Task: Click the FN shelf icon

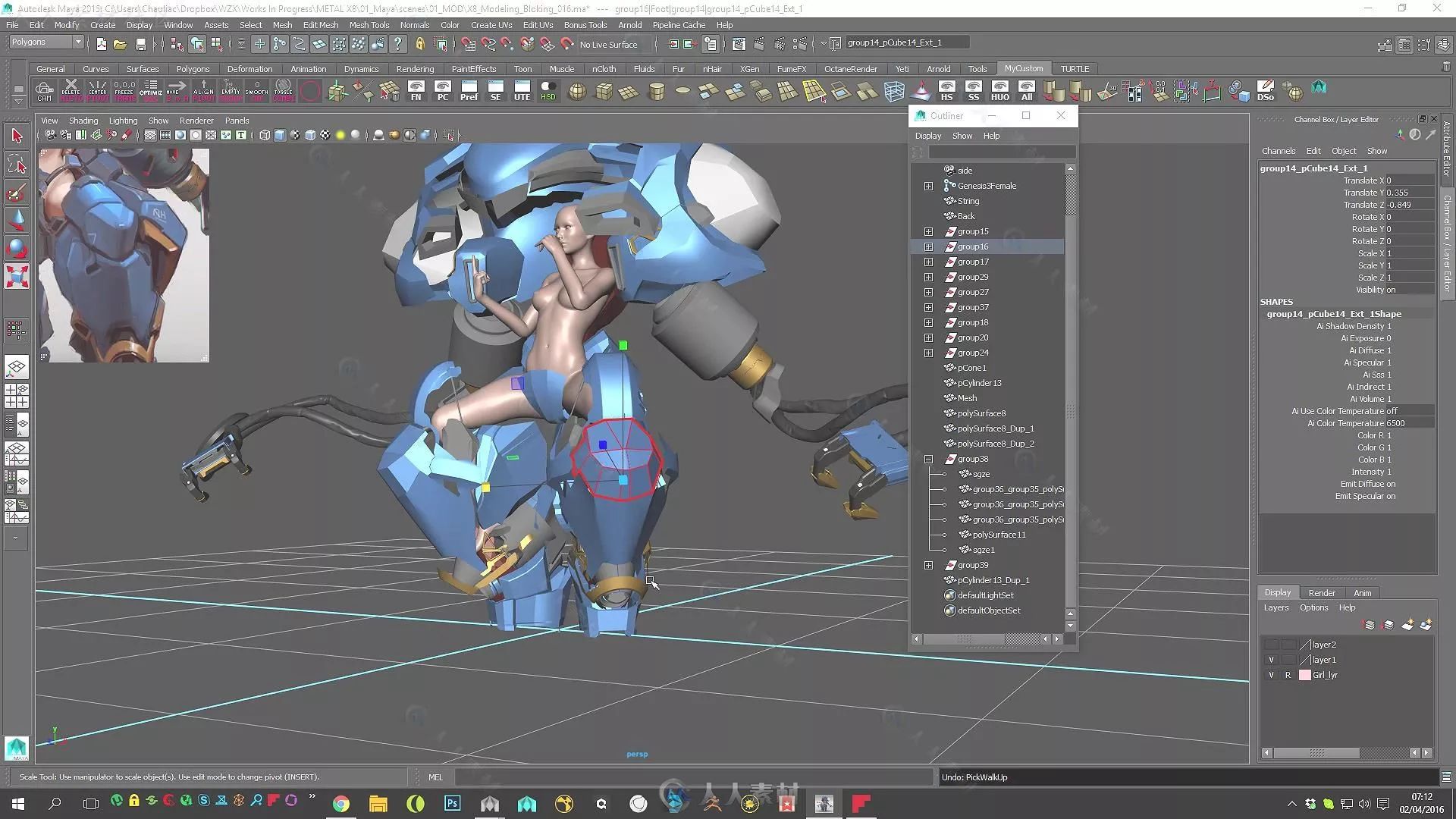Action: [x=416, y=91]
